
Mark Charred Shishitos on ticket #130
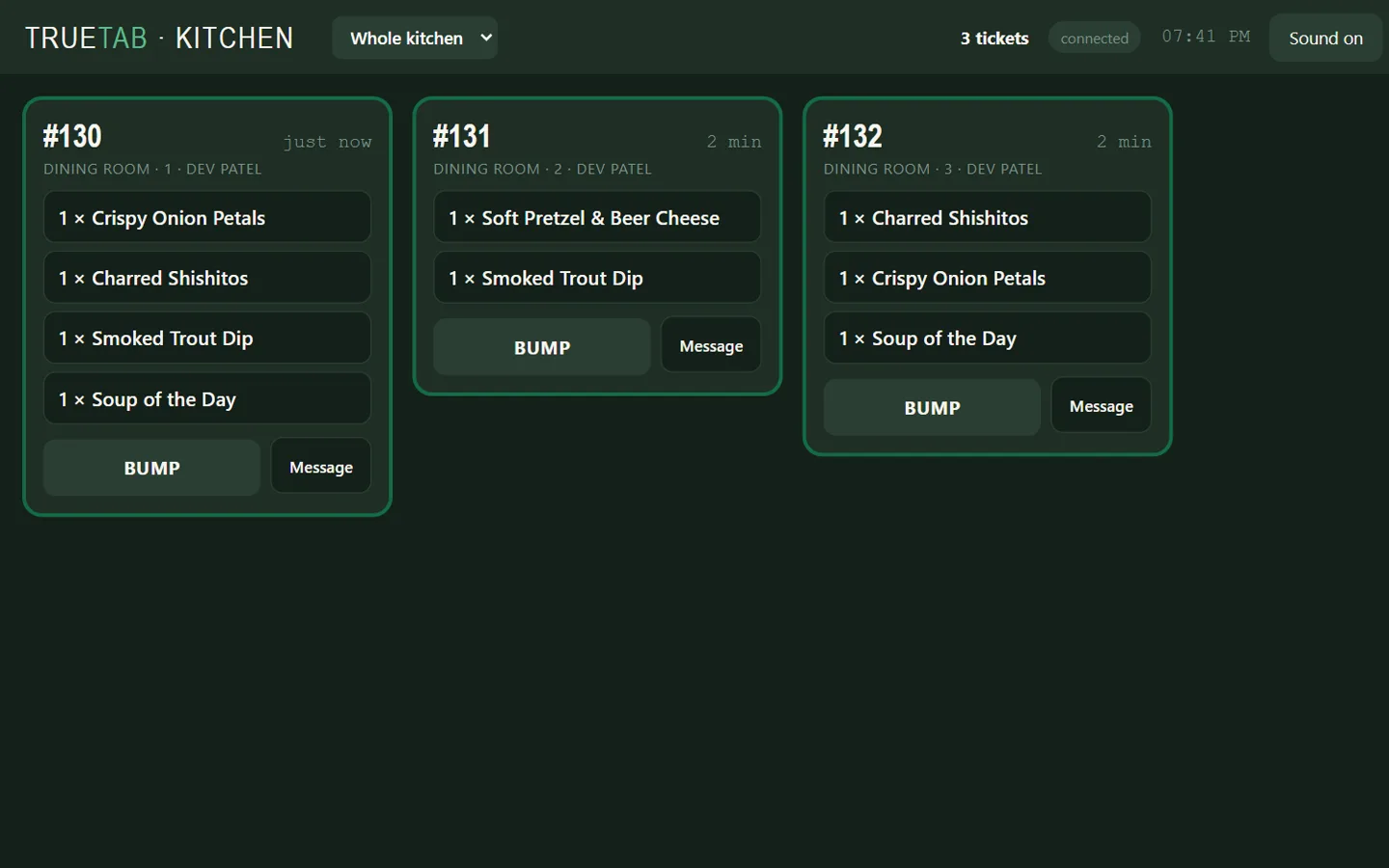pos(207,278)
